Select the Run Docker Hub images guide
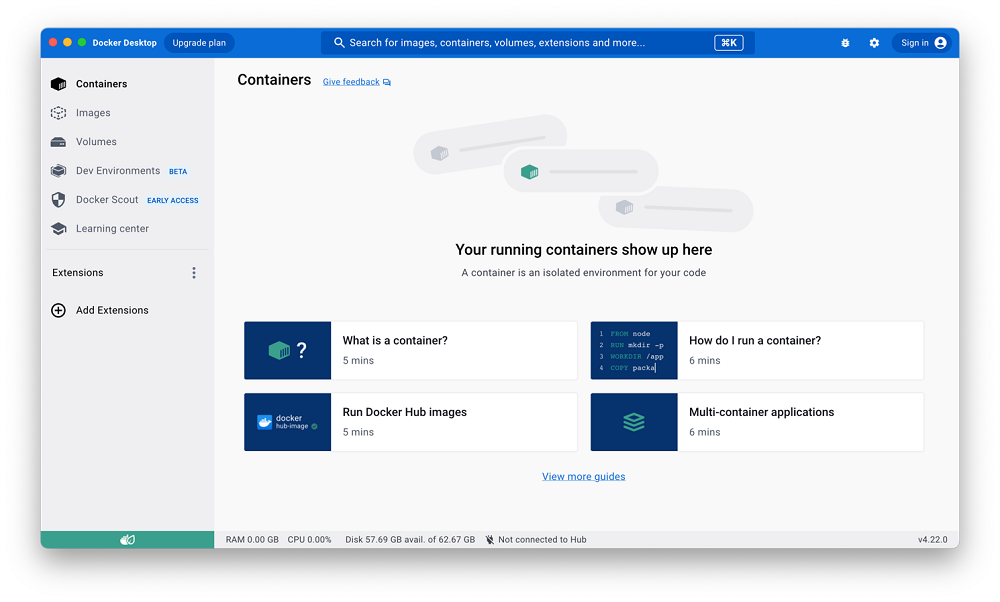The height and width of the screenshot is (602, 1000). [x=410, y=422]
